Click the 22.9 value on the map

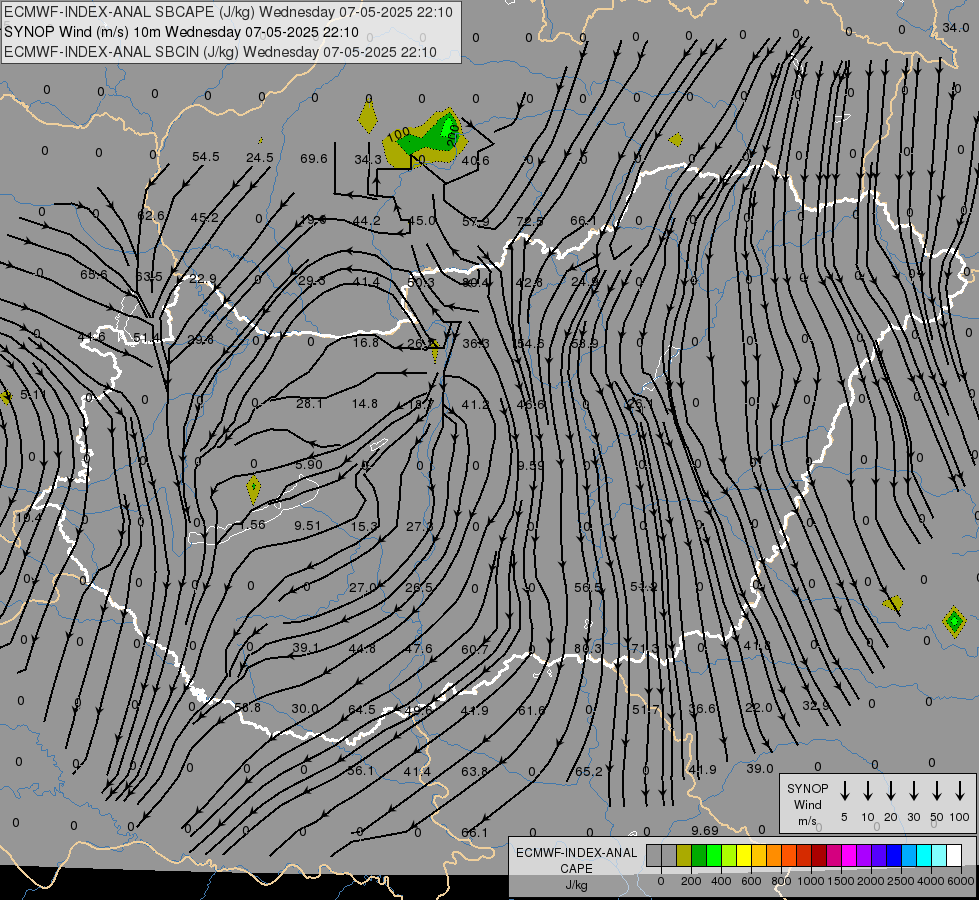click(202, 279)
